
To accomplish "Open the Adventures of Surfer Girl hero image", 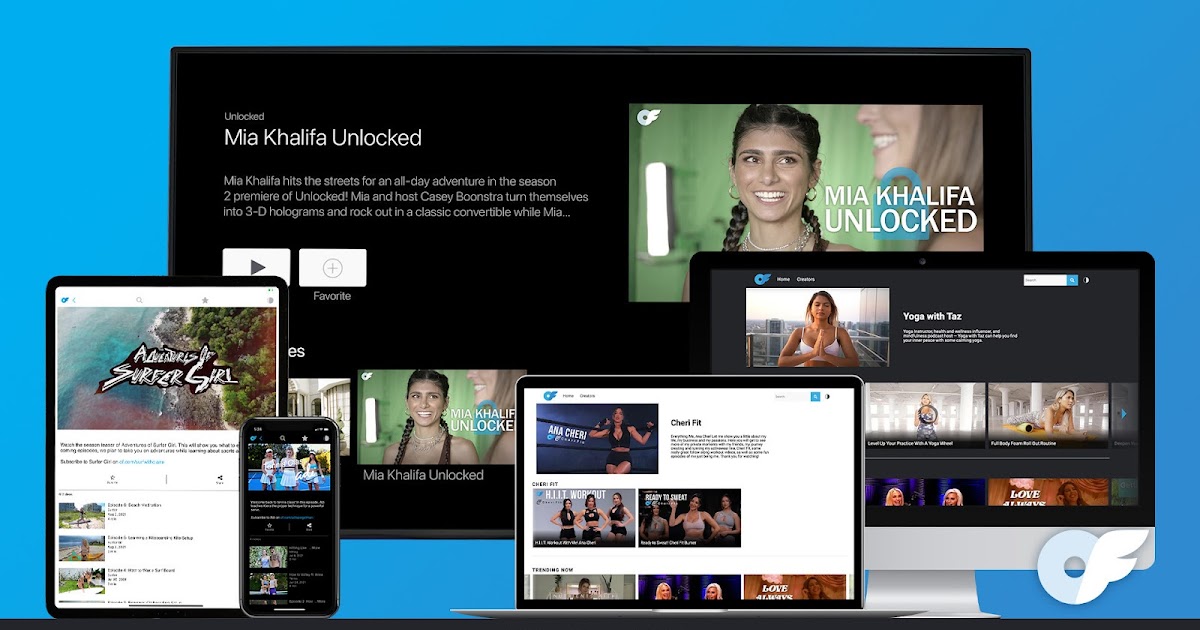I will tap(167, 369).
